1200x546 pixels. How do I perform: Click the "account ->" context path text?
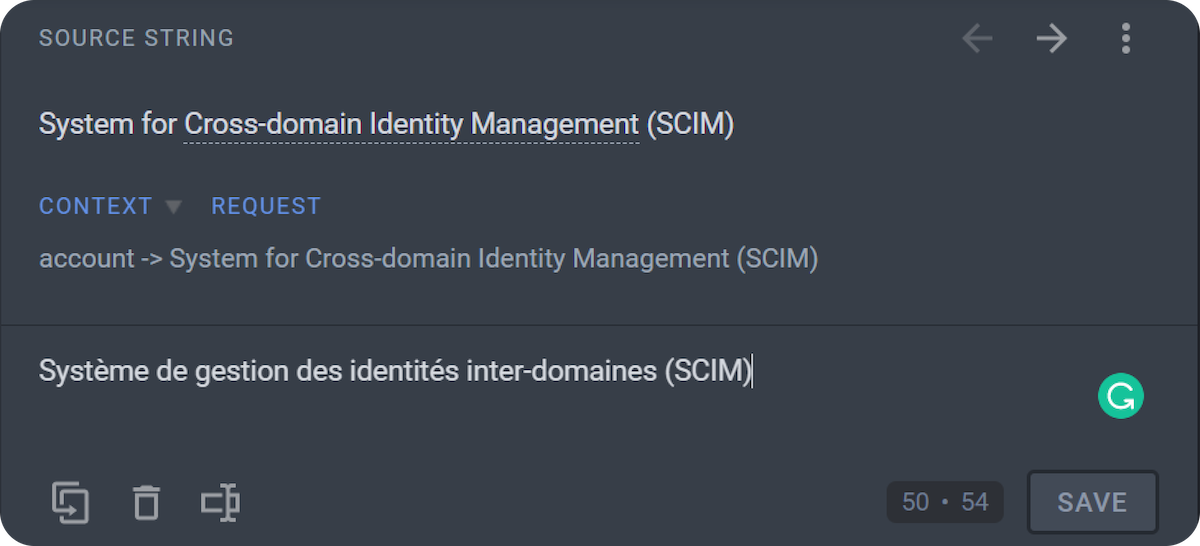101,259
